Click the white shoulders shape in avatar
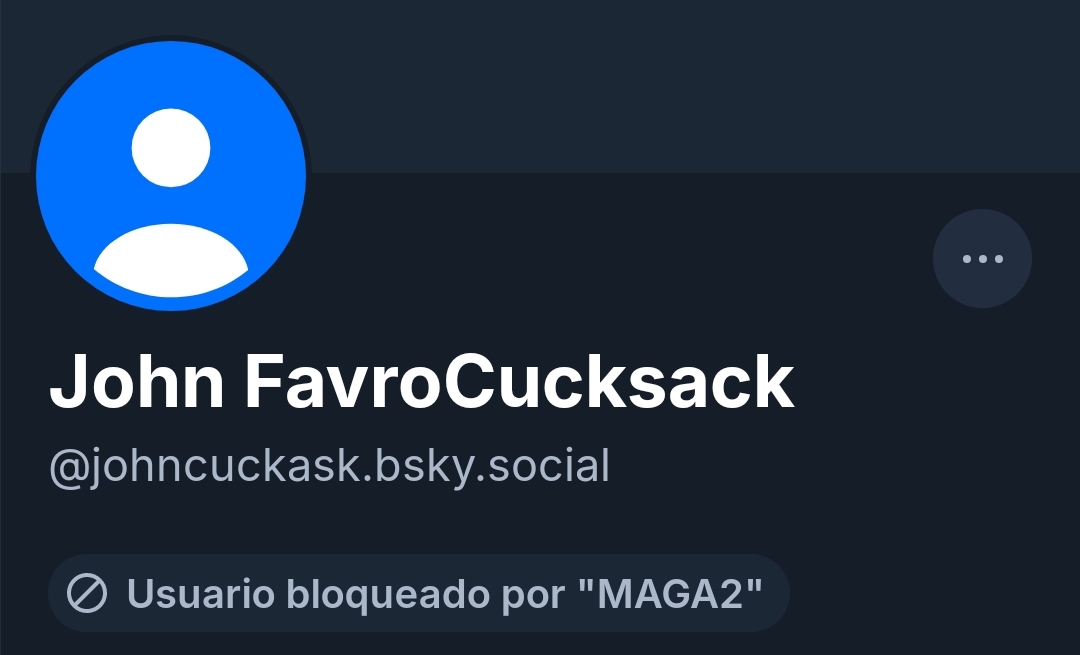1080x655 pixels. coord(171,260)
